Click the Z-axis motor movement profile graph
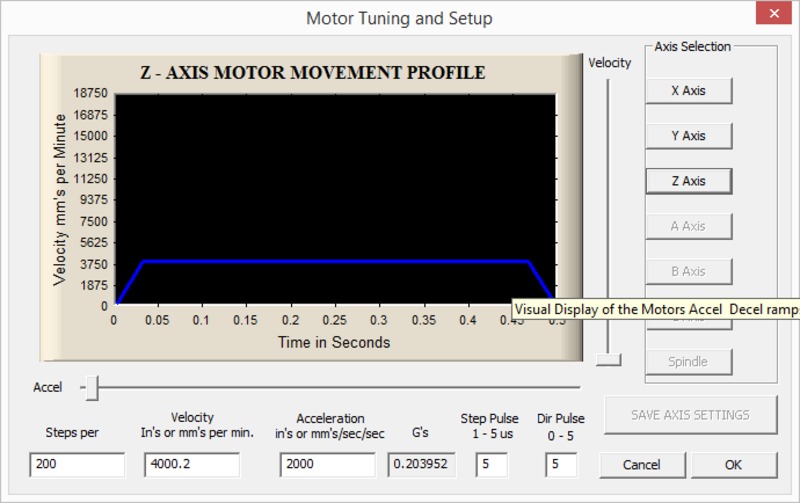This screenshot has height=503, width=800. [335, 200]
